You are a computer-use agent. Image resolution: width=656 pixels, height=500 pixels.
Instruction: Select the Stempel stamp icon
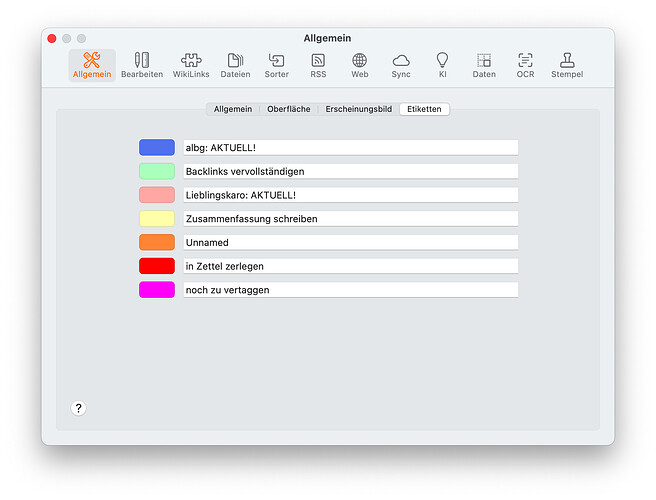pyautogui.click(x=567, y=65)
